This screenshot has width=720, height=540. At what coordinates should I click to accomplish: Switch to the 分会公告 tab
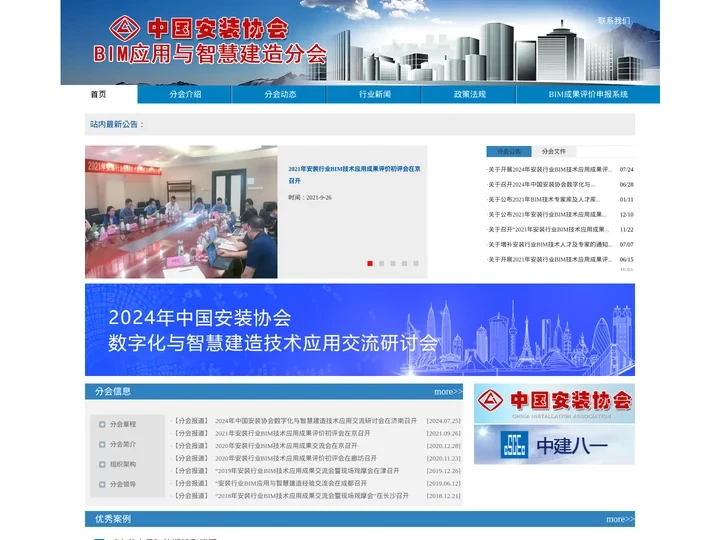(x=509, y=151)
